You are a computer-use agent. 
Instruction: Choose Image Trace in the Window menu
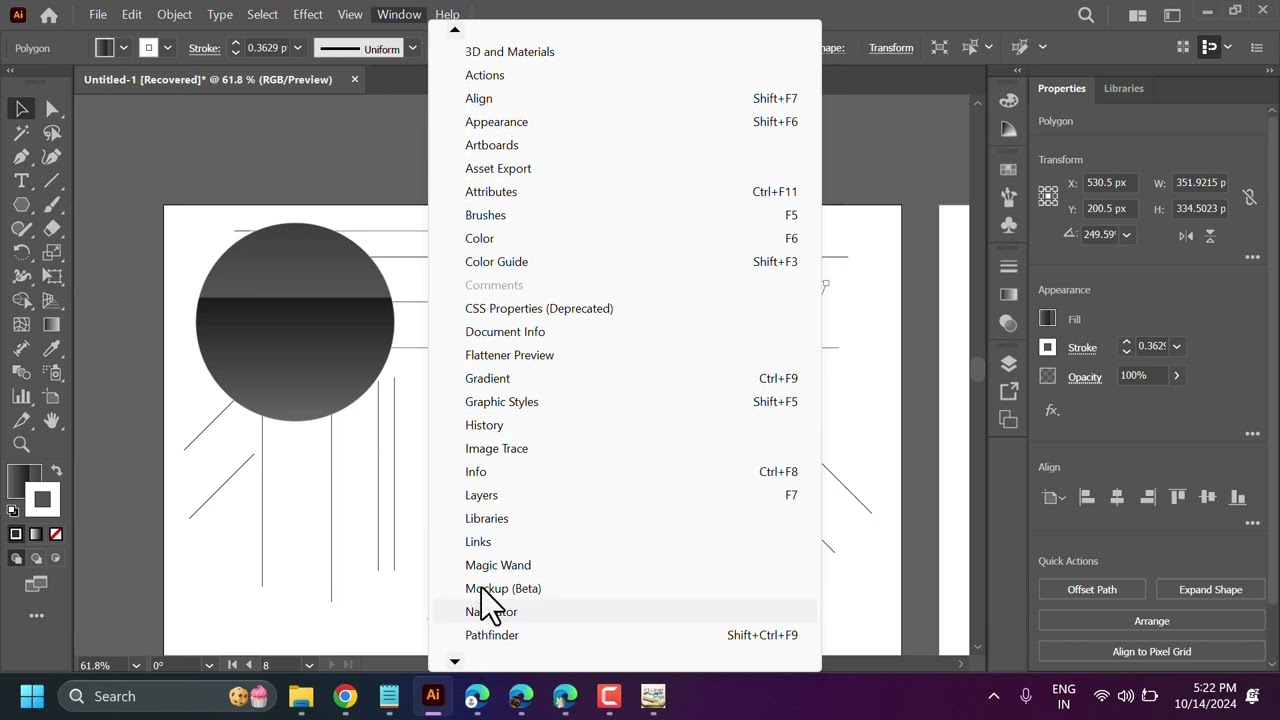[625, 448]
